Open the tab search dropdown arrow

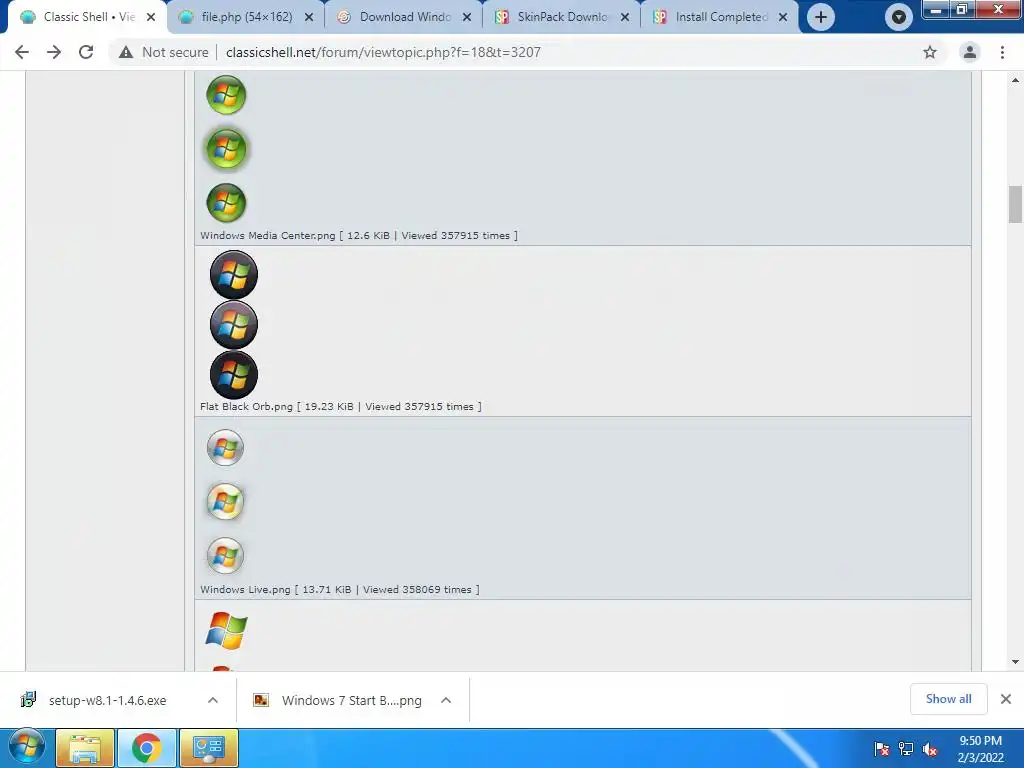click(899, 18)
